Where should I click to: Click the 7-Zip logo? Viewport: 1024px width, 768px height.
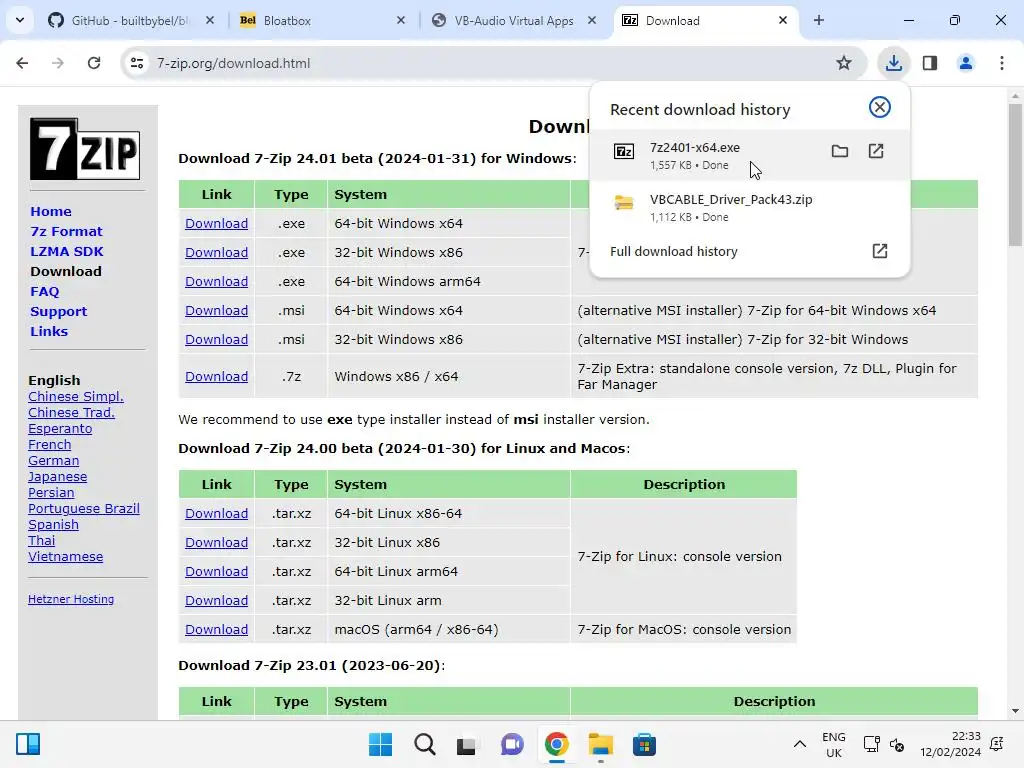pos(85,149)
